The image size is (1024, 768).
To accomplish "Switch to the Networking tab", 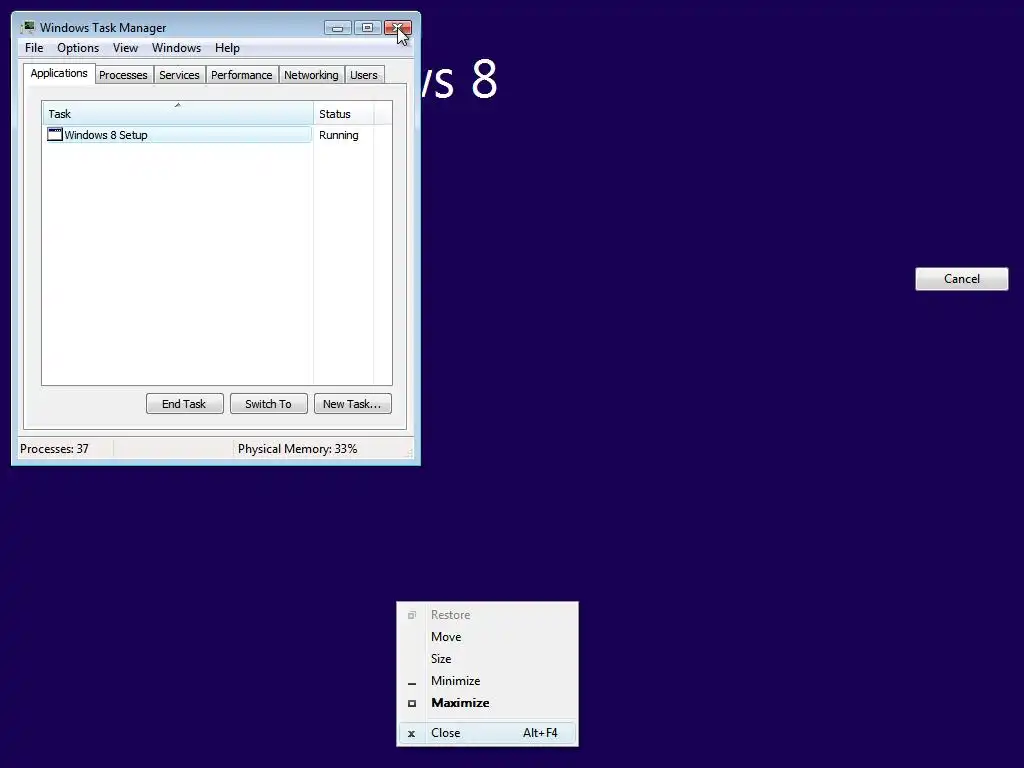I will [x=312, y=75].
